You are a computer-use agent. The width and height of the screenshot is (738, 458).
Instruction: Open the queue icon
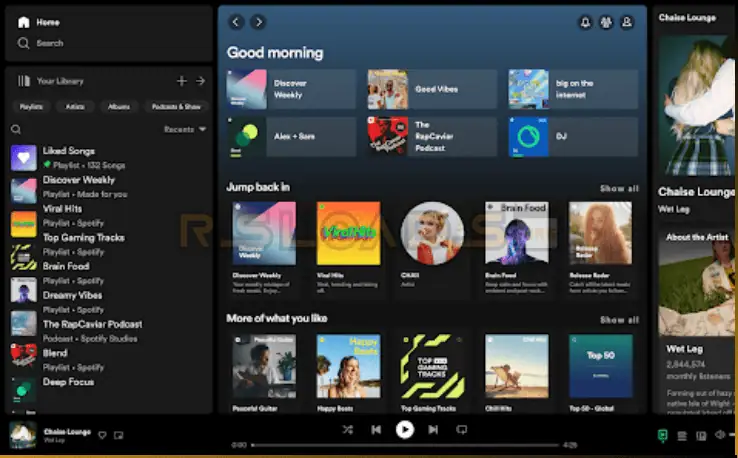[682, 436]
